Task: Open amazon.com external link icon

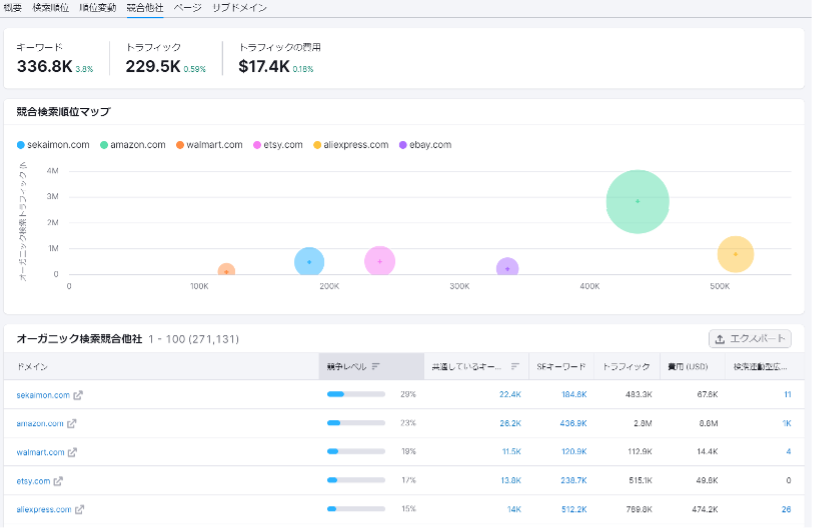Action: [x=72, y=424]
